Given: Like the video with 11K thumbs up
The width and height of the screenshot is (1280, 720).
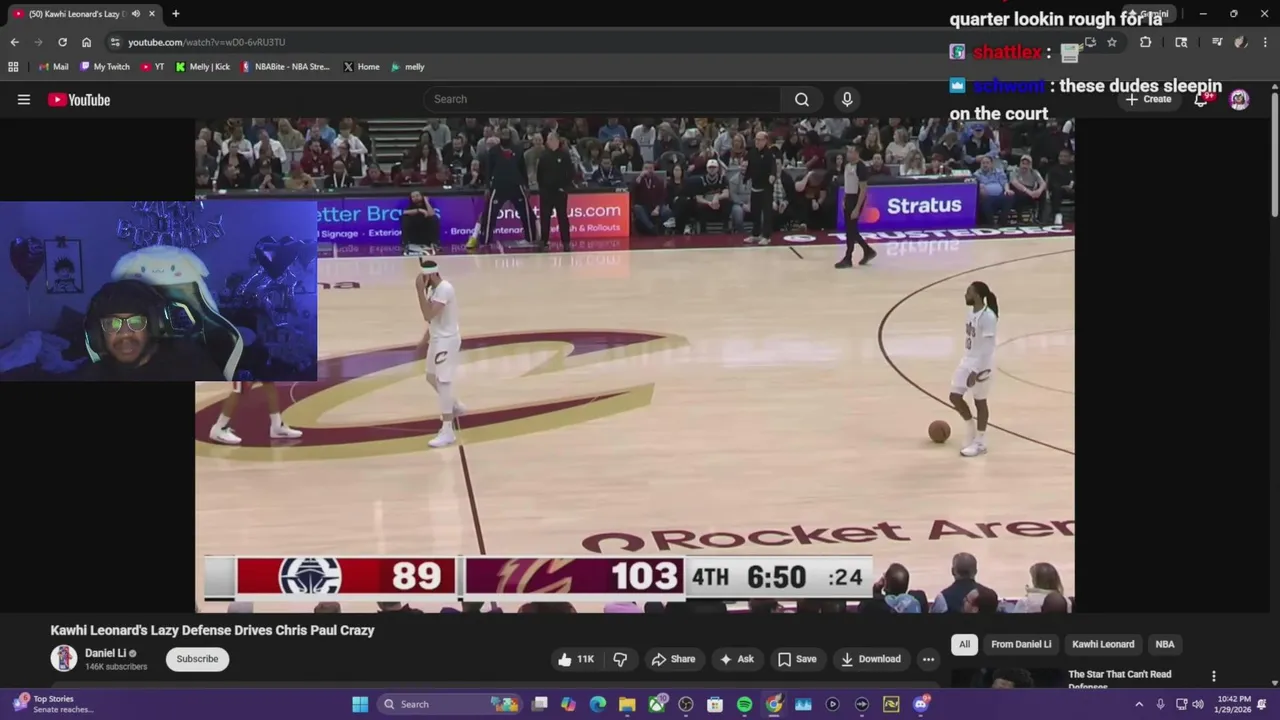Looking at the screenshot, I should click(x=576, y=659).
